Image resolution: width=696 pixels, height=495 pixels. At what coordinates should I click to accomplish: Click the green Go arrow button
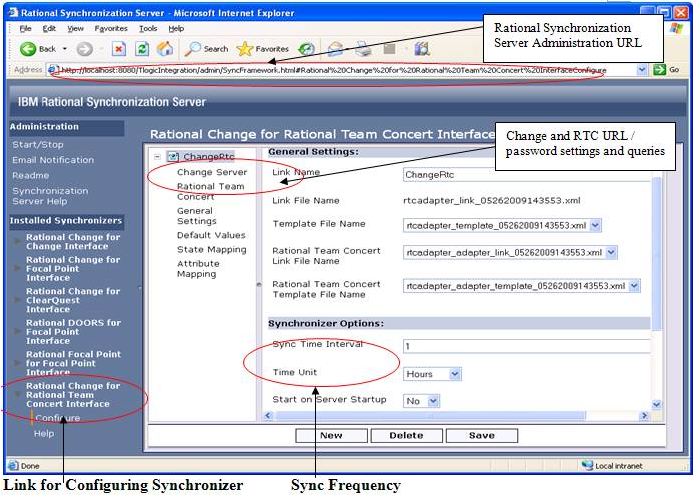click(x=660, y=70)
